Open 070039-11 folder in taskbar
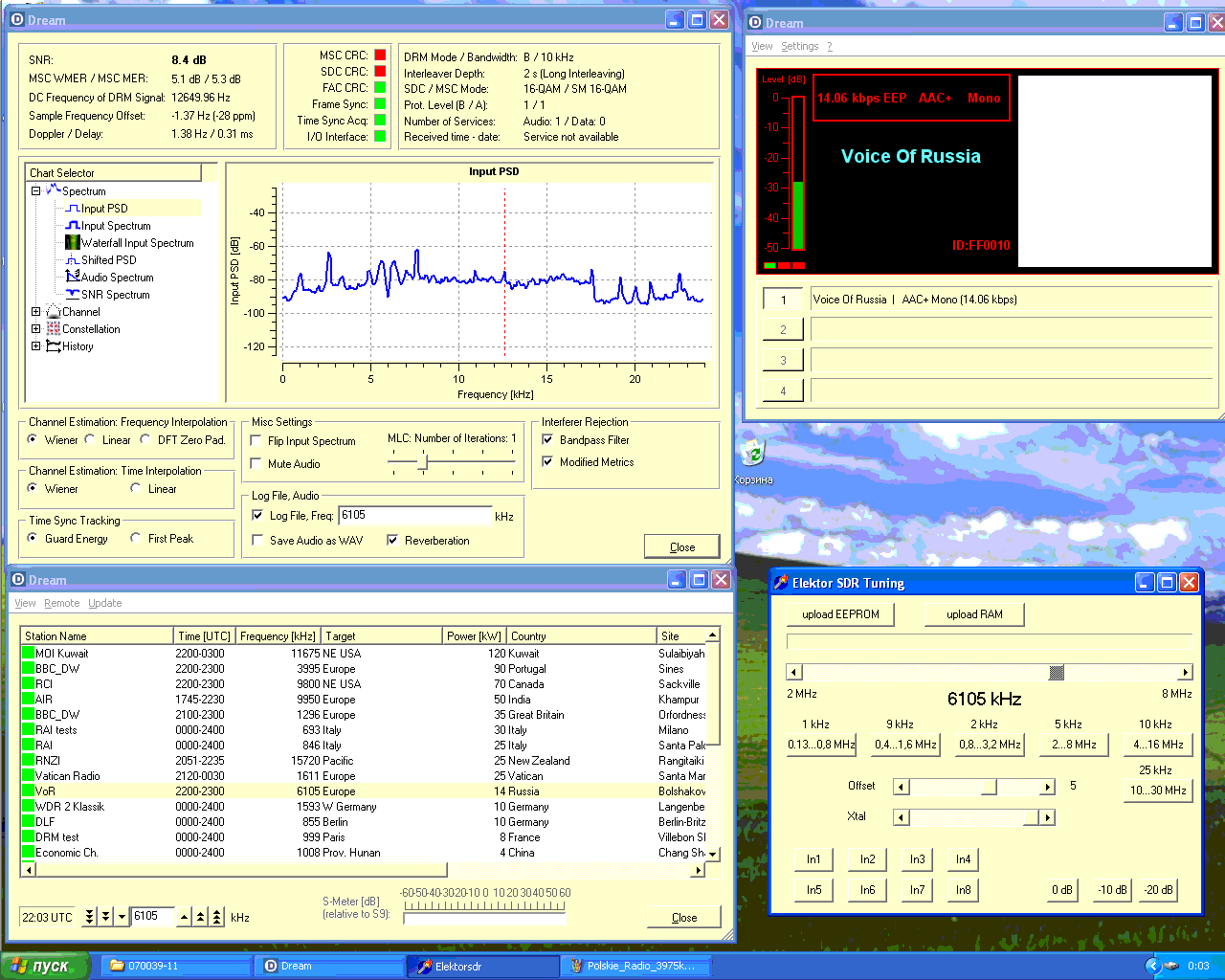Viewport: 1225px width, 980px height. tap(177, 967)
